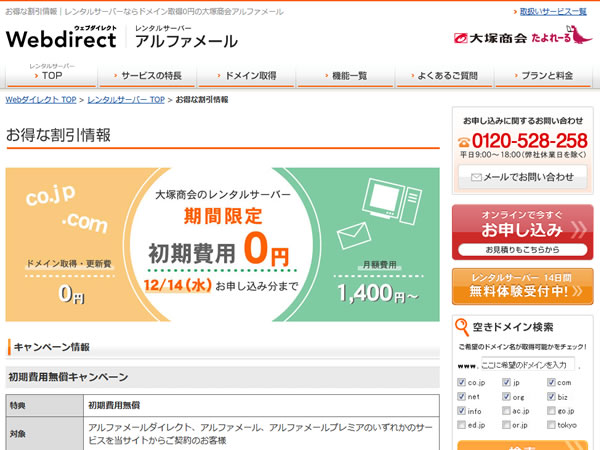Click the 初期費用無償キャンペーン subheading

tap(68, 377)
